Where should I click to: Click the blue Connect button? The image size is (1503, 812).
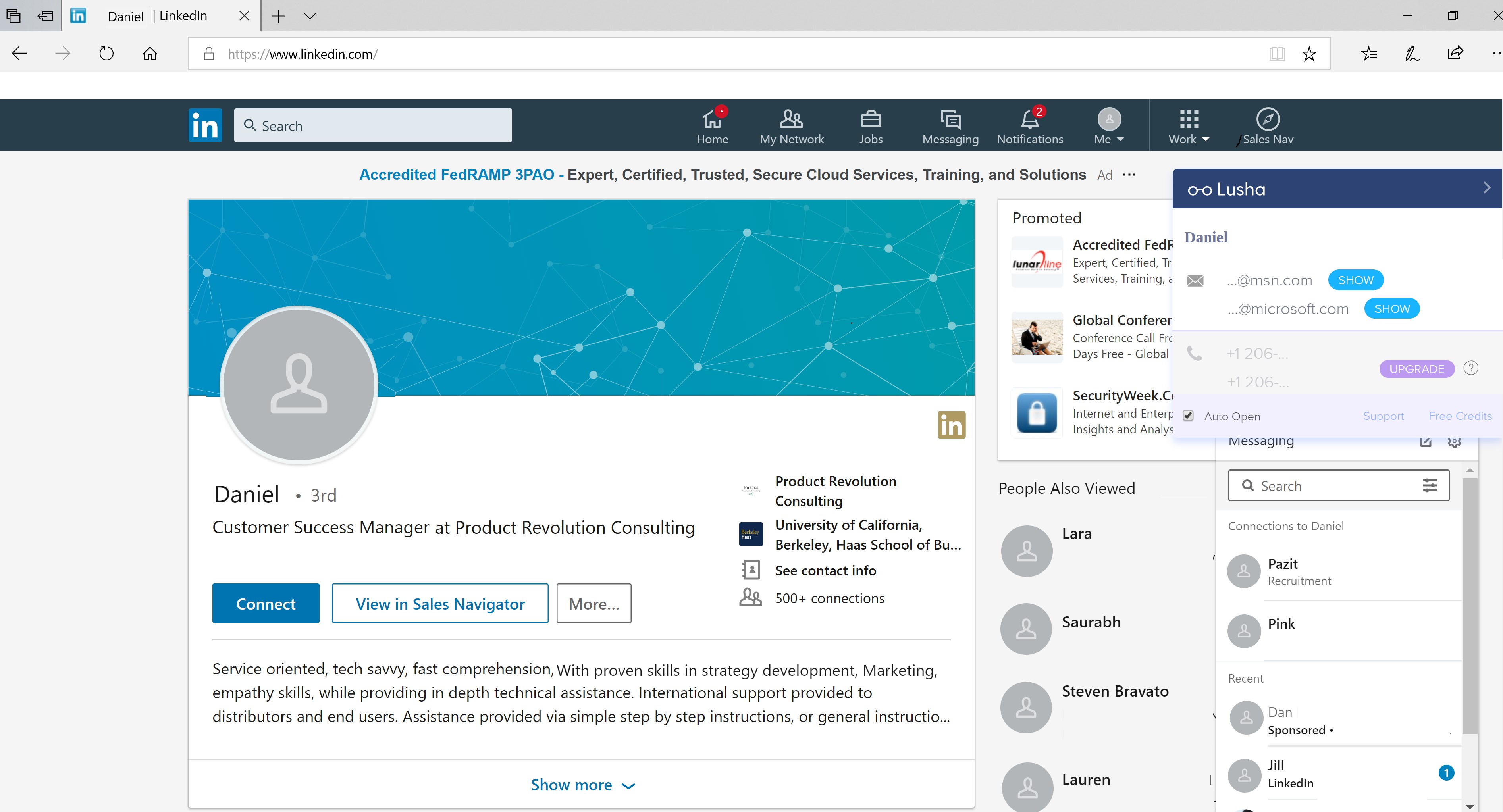(x=266, y=603)
